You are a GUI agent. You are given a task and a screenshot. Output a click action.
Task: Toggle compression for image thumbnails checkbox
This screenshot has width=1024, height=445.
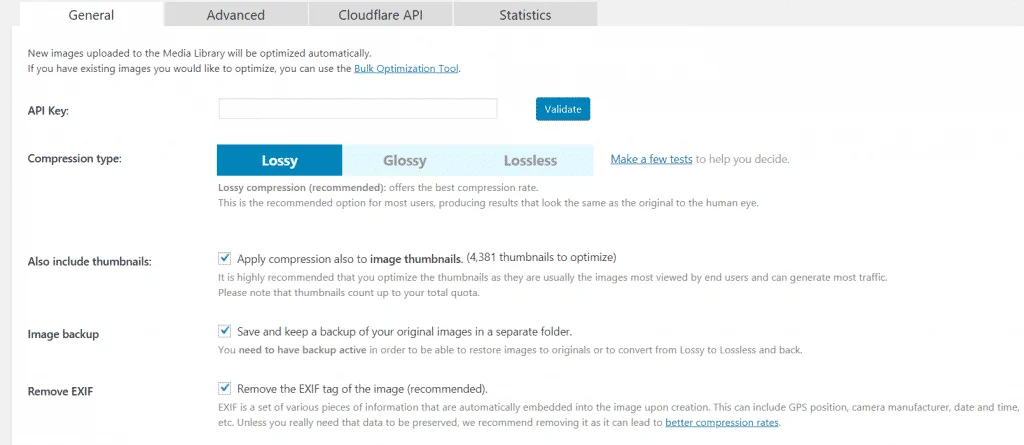coord(225,257)
